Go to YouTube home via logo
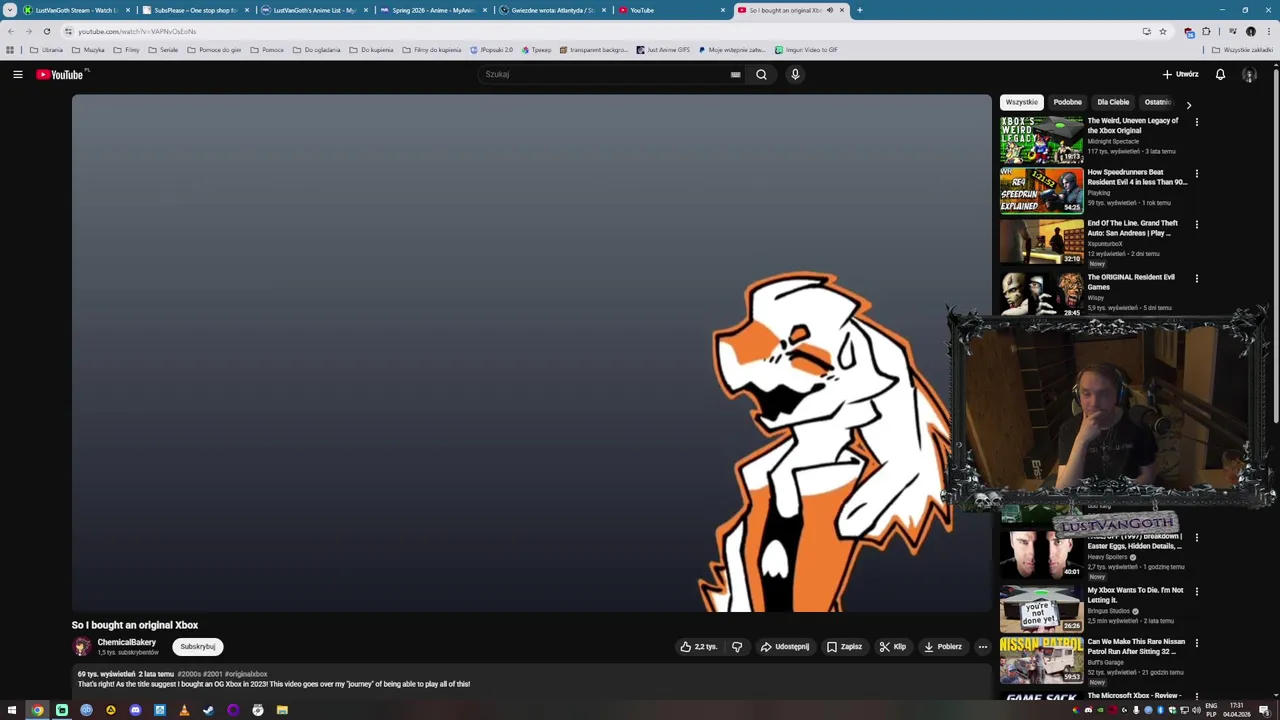 62,74
